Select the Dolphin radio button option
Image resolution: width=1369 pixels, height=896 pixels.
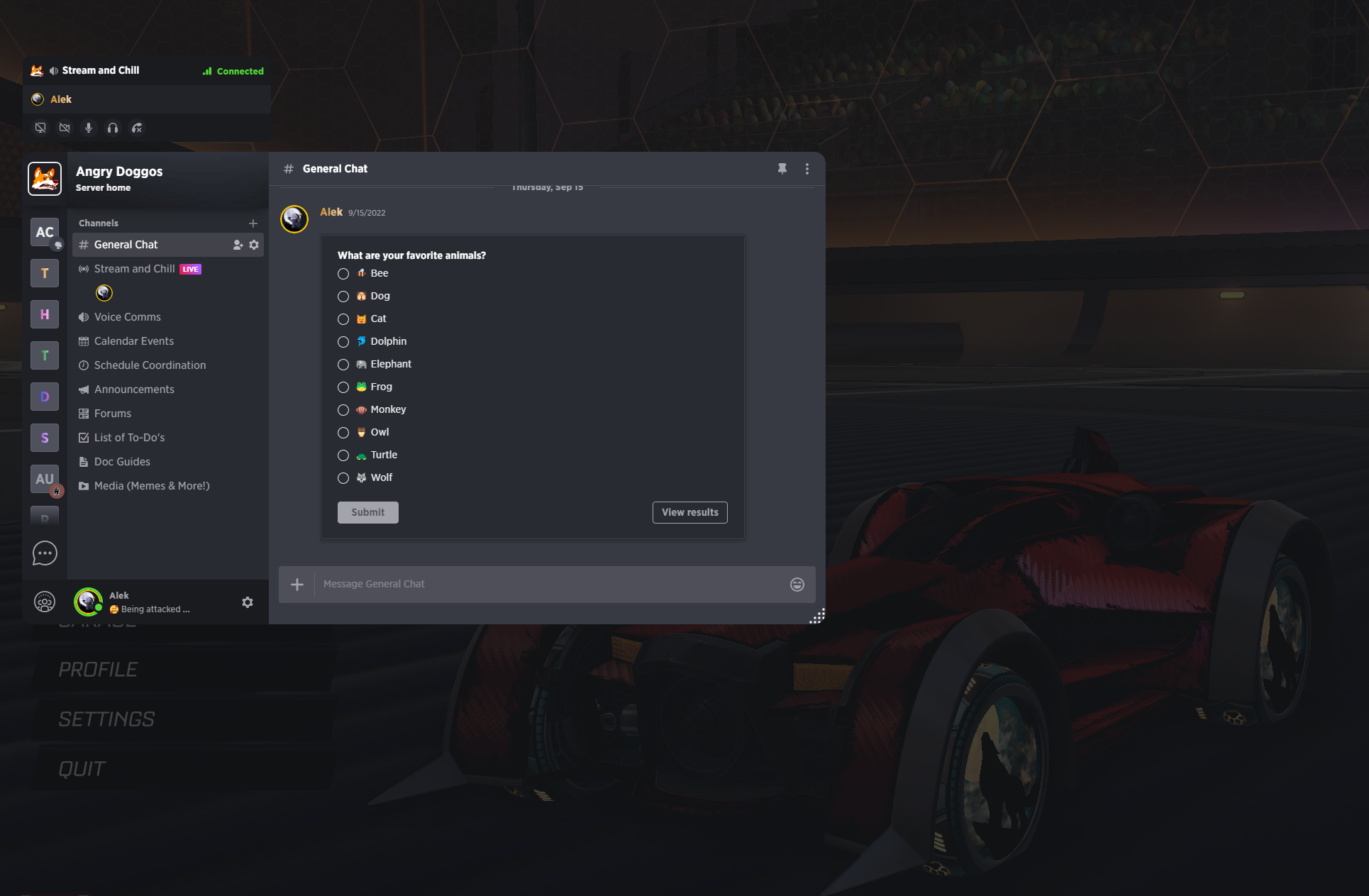point(344,341)
